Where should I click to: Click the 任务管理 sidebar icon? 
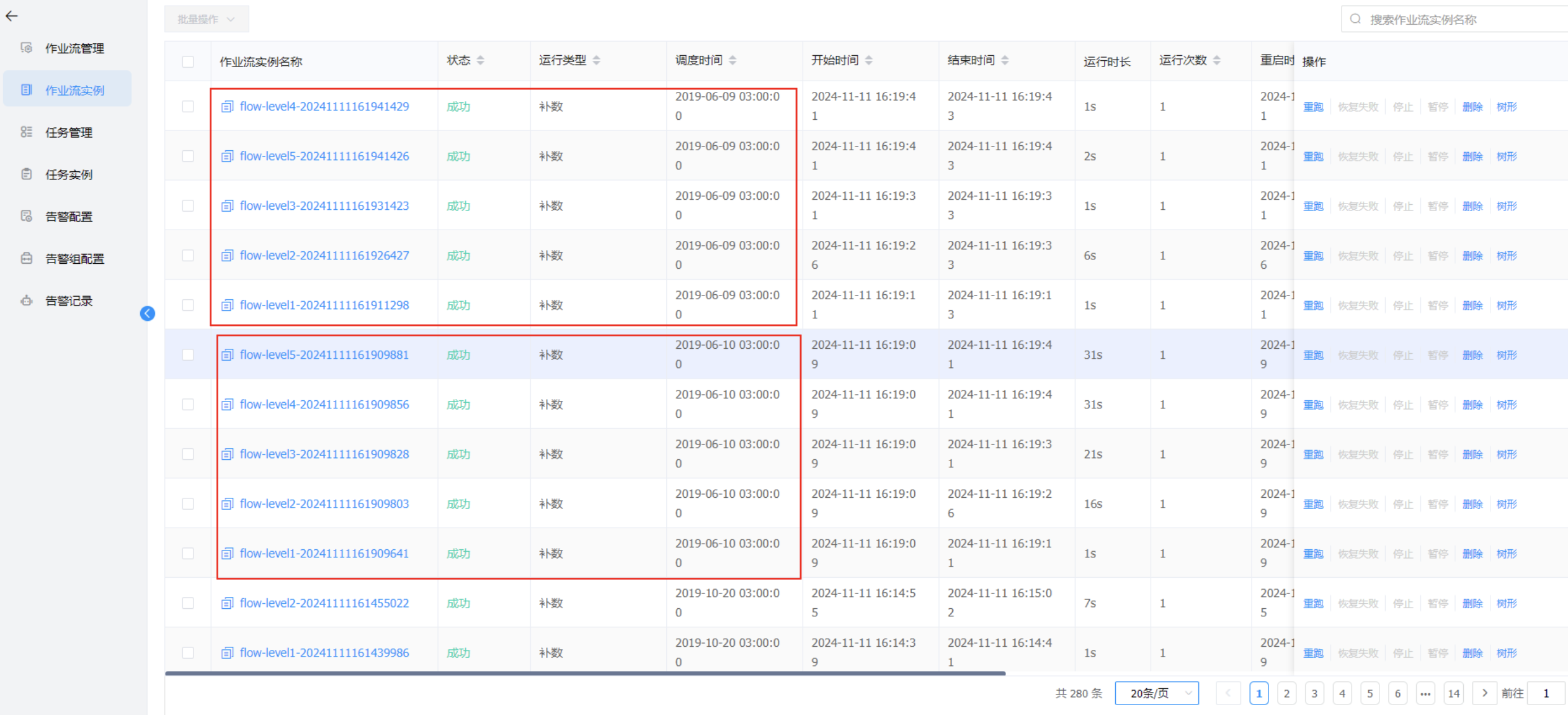(27, 132)
